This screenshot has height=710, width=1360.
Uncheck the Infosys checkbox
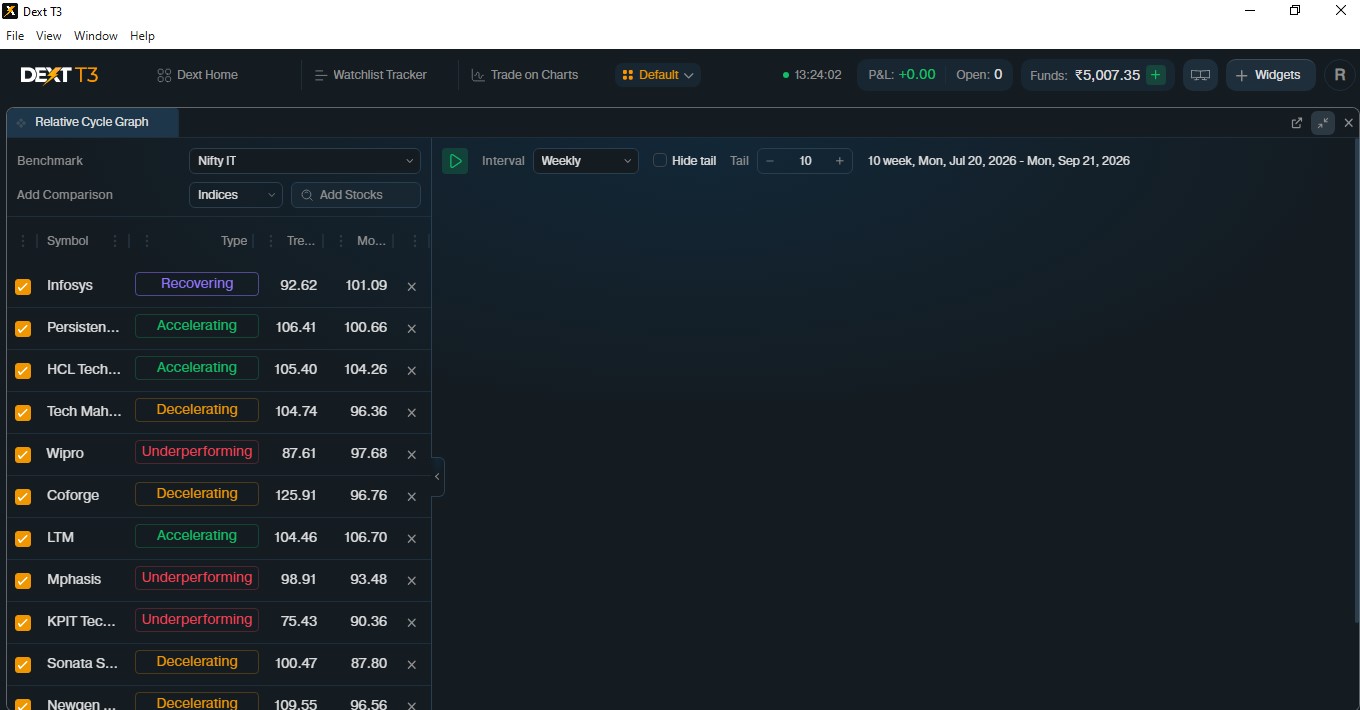pos(23,287)
